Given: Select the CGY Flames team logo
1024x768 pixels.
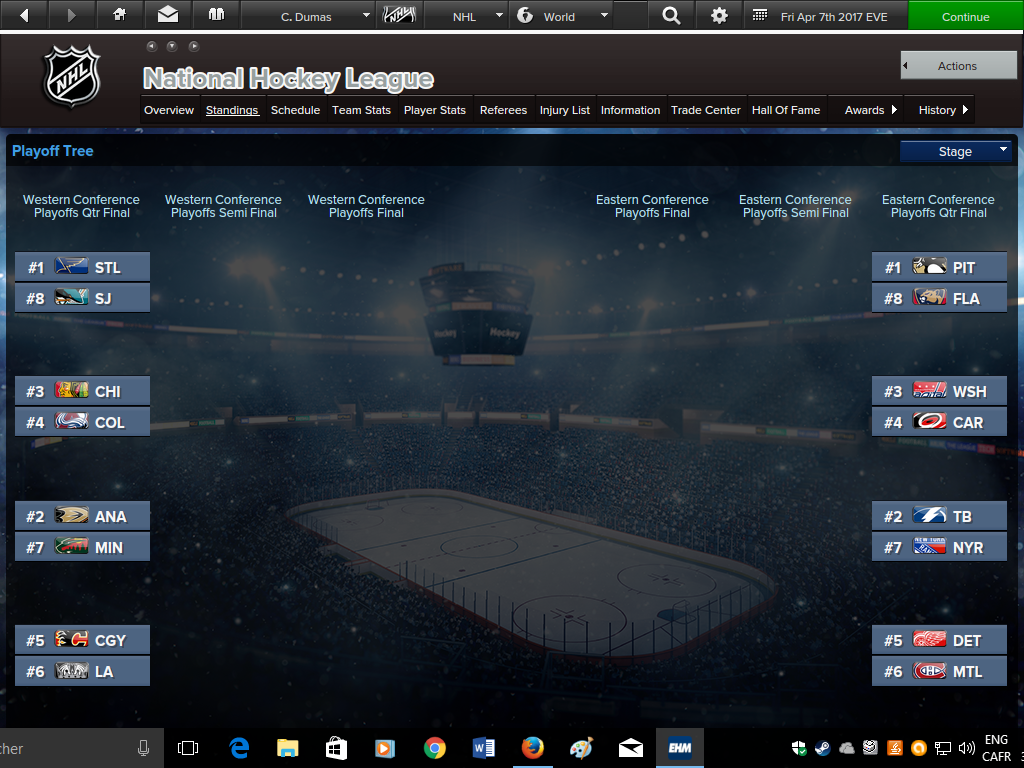Looking at the screenshot, I should (x=71, y=640).
